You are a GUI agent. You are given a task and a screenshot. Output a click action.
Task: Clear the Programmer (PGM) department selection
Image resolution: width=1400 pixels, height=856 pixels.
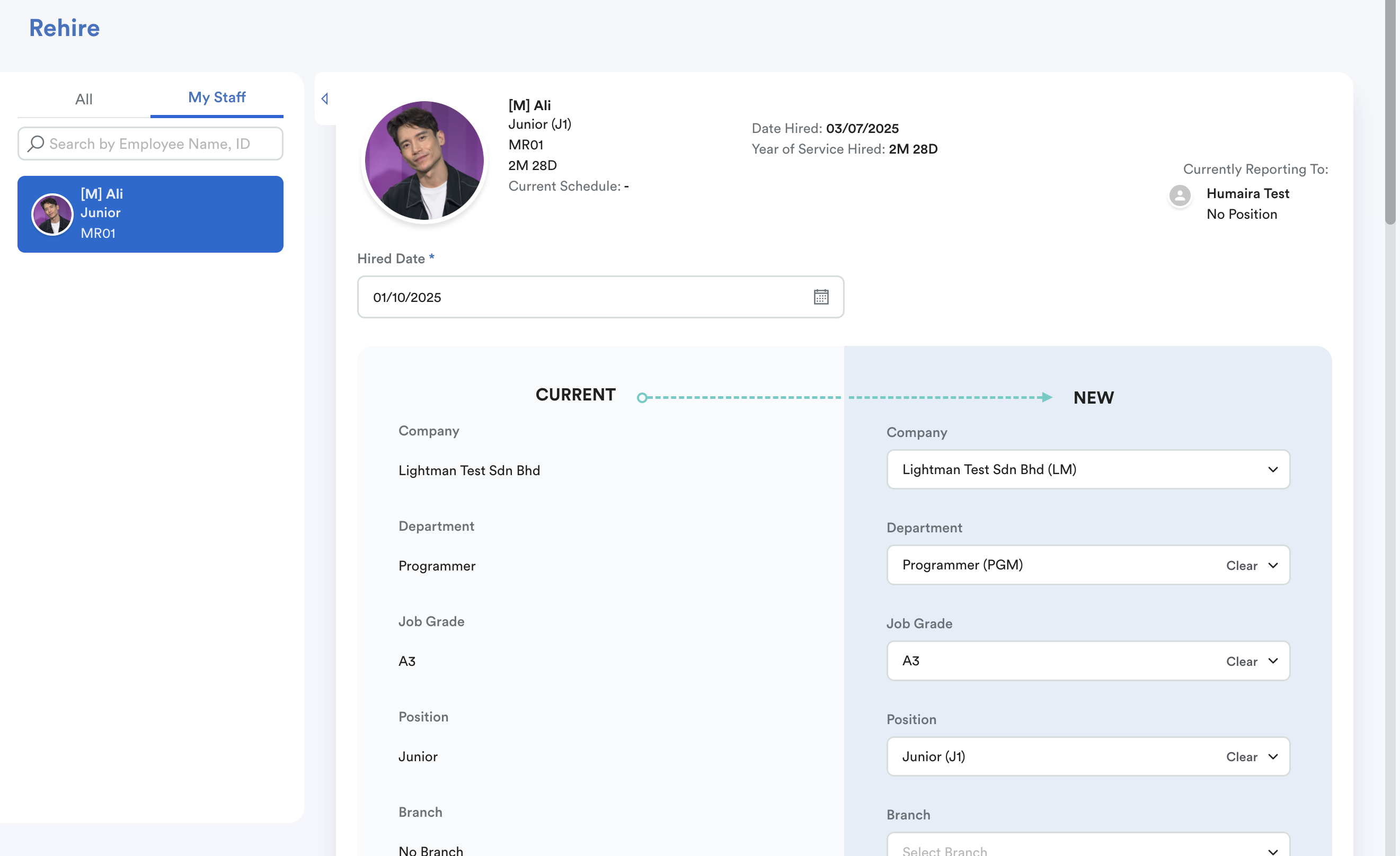point(1241,565)
